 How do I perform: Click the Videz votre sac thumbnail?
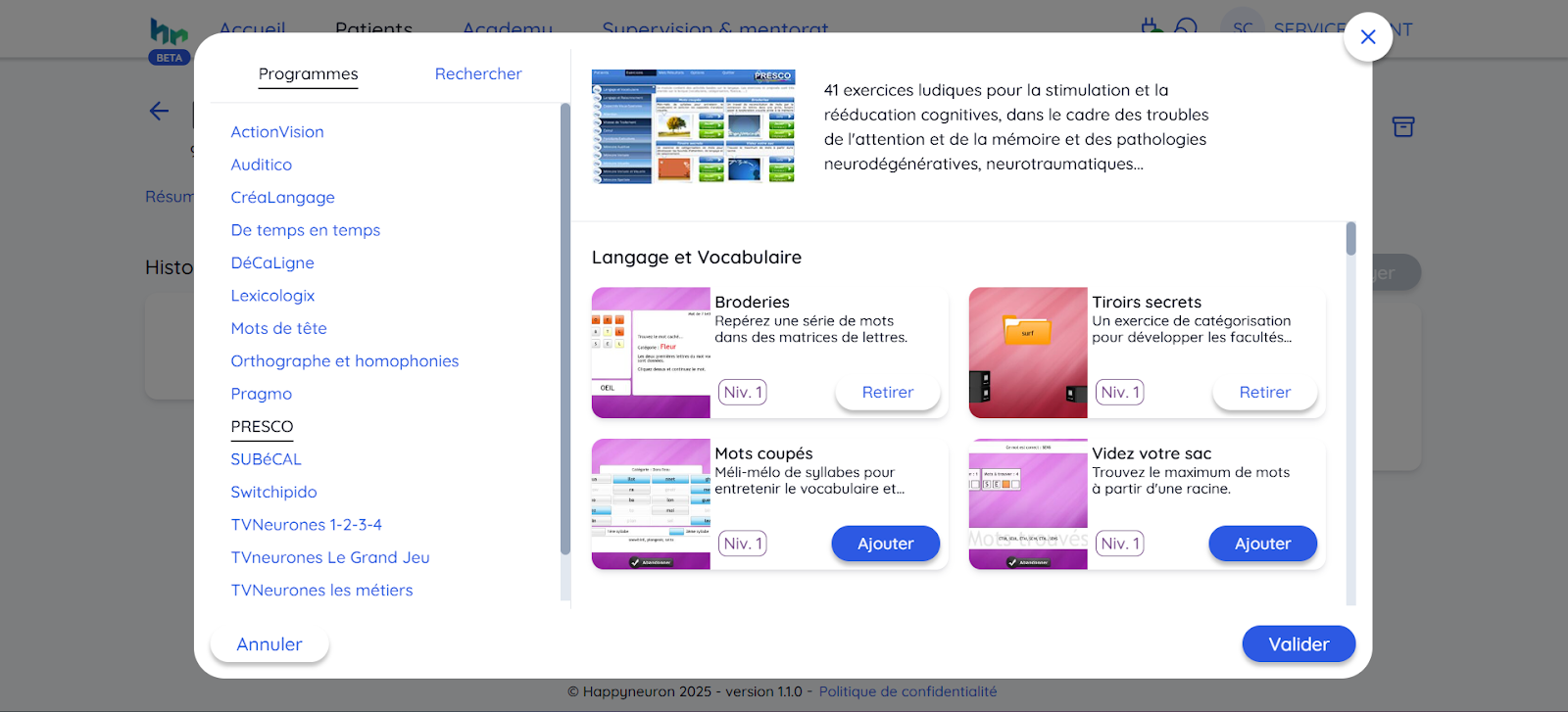coord(1028,504)
